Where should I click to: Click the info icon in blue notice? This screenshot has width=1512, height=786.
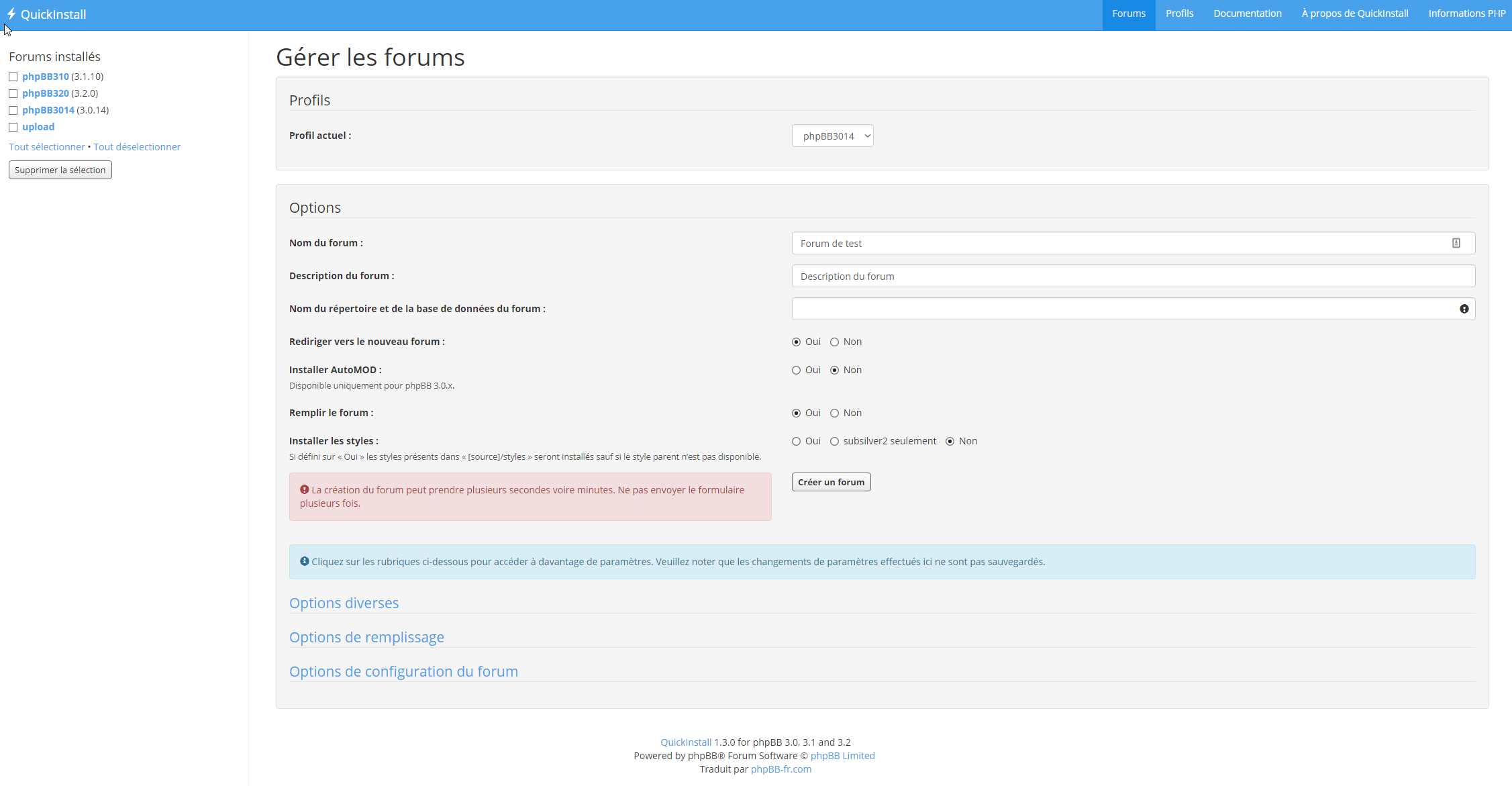pos(304,562)
